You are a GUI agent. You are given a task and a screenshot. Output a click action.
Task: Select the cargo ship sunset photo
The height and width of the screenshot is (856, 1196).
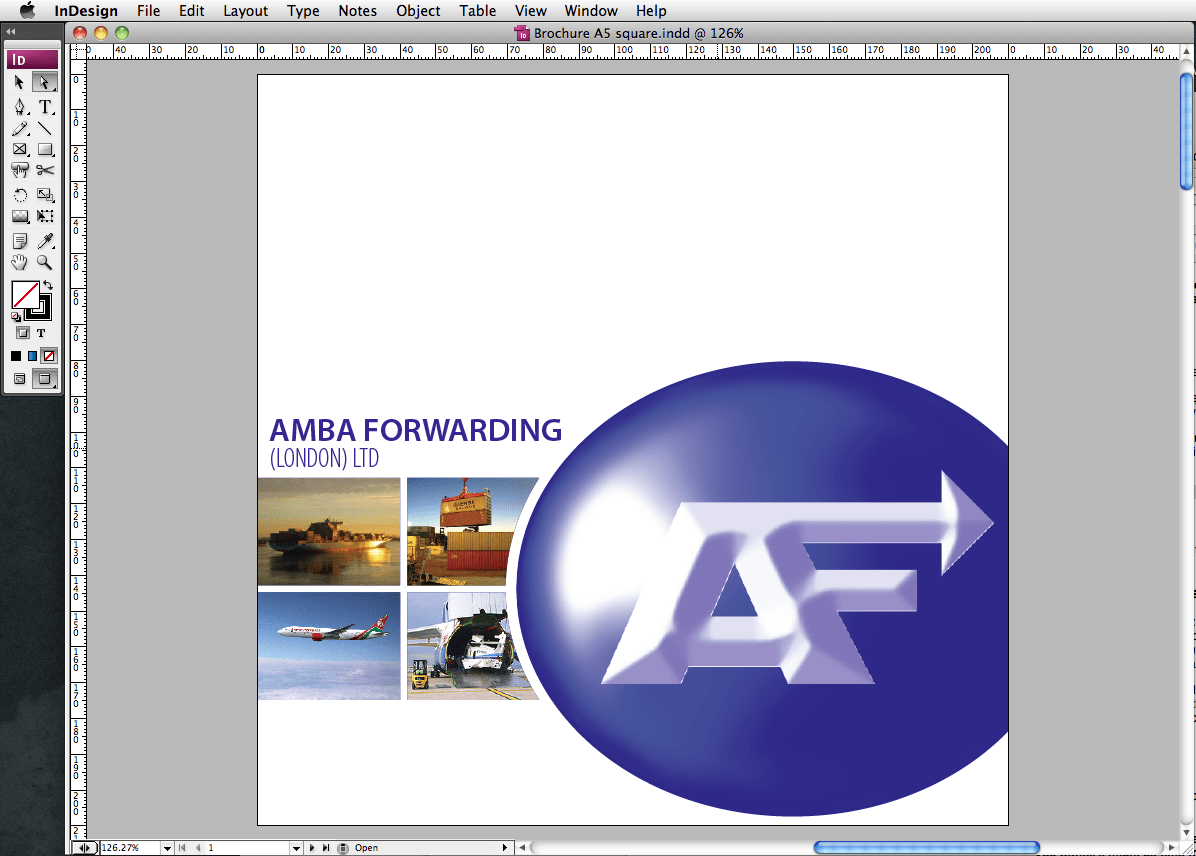pos(329,531)
